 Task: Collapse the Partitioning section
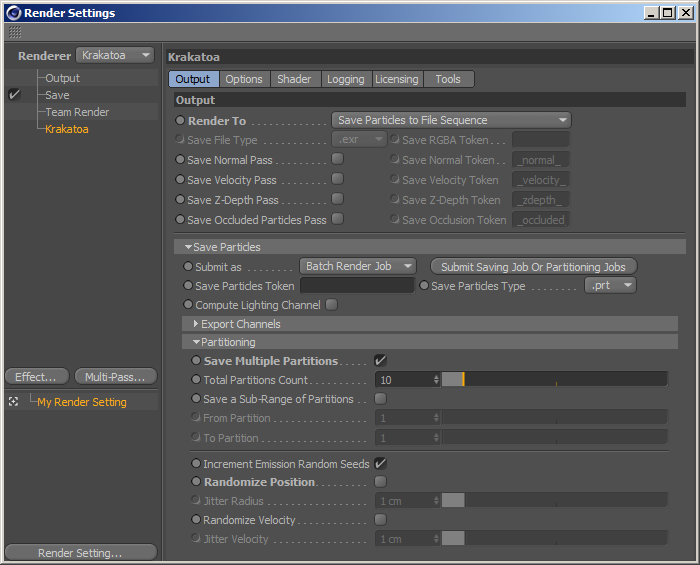pyautogui.click(x=196, y=342)
